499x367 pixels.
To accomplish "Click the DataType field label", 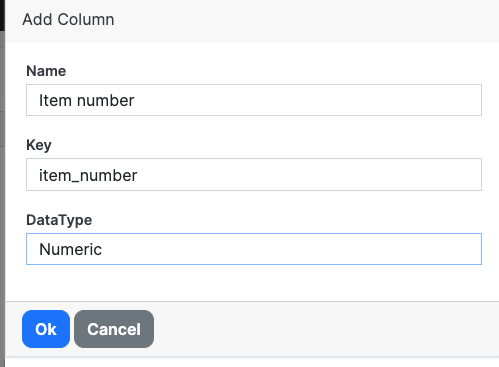I will point(59,220).
